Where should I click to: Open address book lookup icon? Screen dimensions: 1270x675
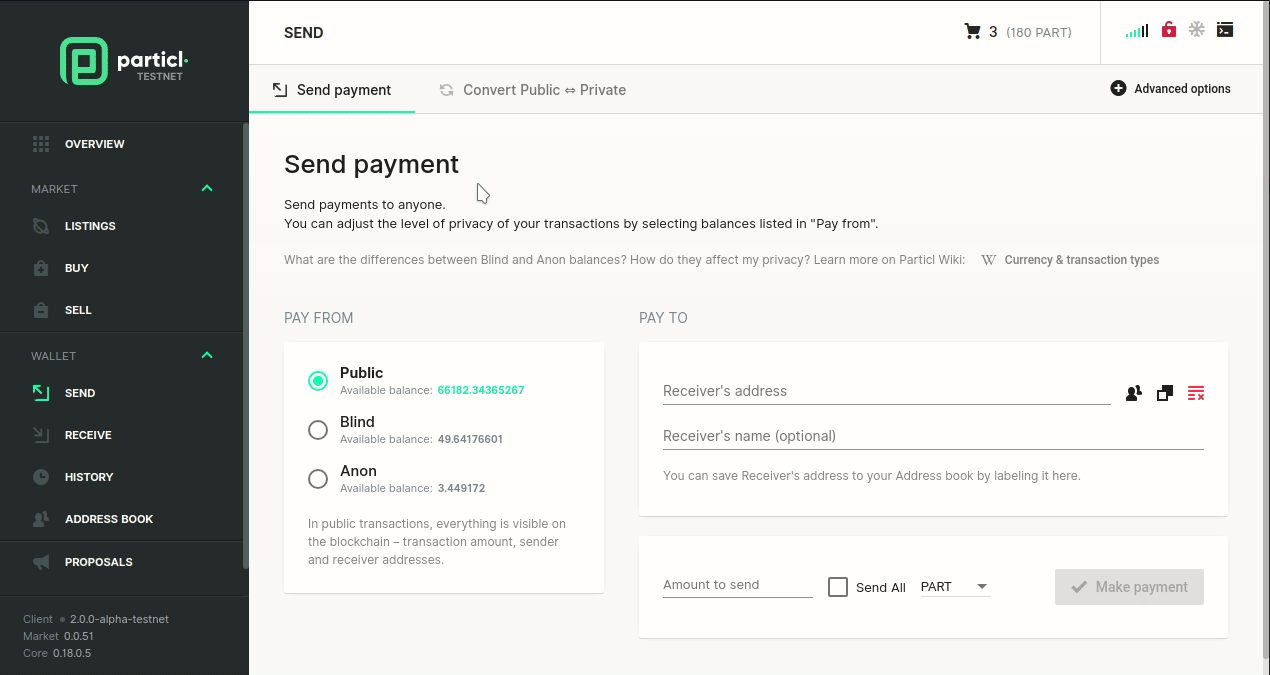click(1133, 393)
